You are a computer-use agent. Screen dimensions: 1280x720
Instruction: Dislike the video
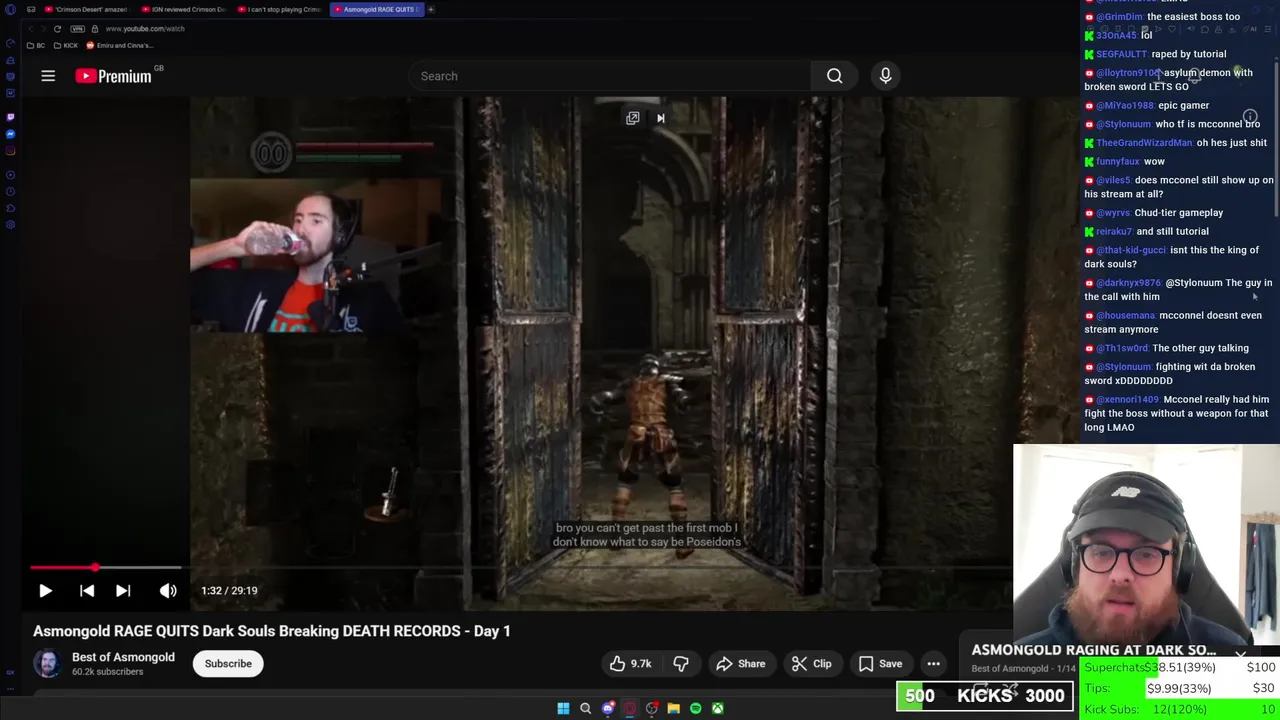[681, 664]
